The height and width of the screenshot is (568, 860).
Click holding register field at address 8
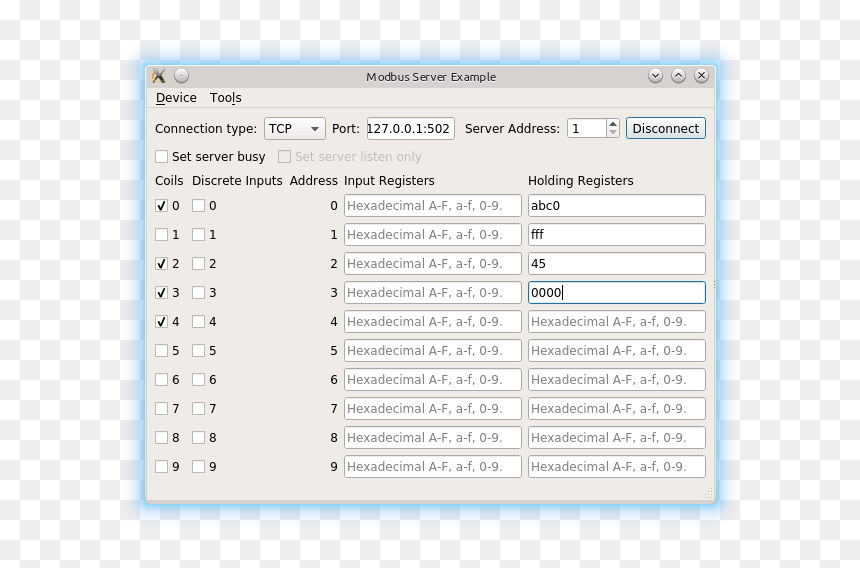tap(616, 438)
